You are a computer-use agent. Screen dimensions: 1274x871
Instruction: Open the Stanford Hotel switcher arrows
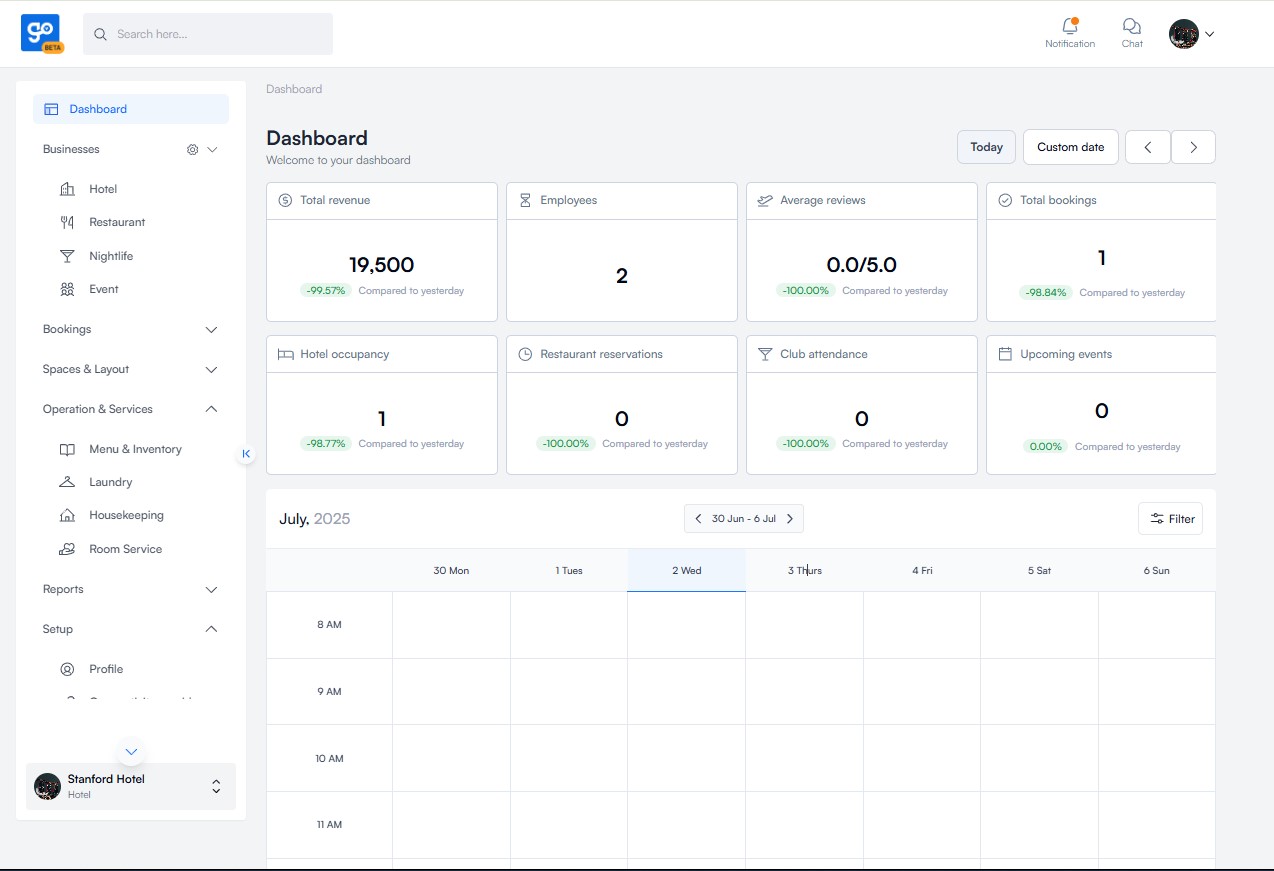click(x=216, y=787)
